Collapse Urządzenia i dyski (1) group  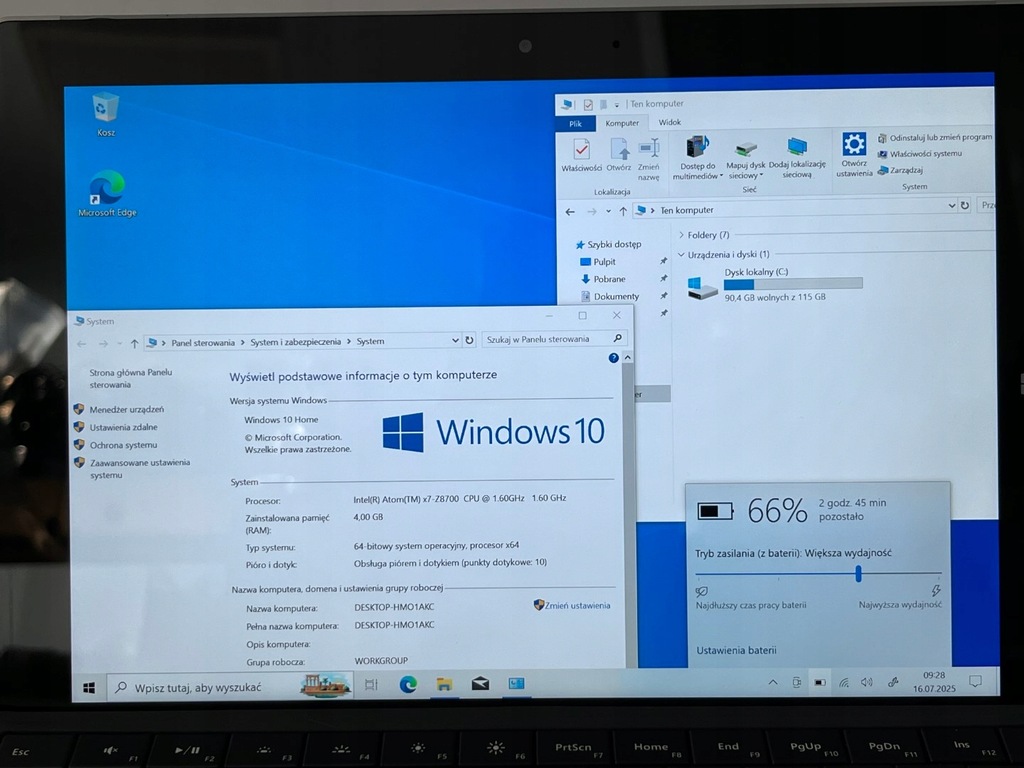pyautogui.click(x=681, y=255)
